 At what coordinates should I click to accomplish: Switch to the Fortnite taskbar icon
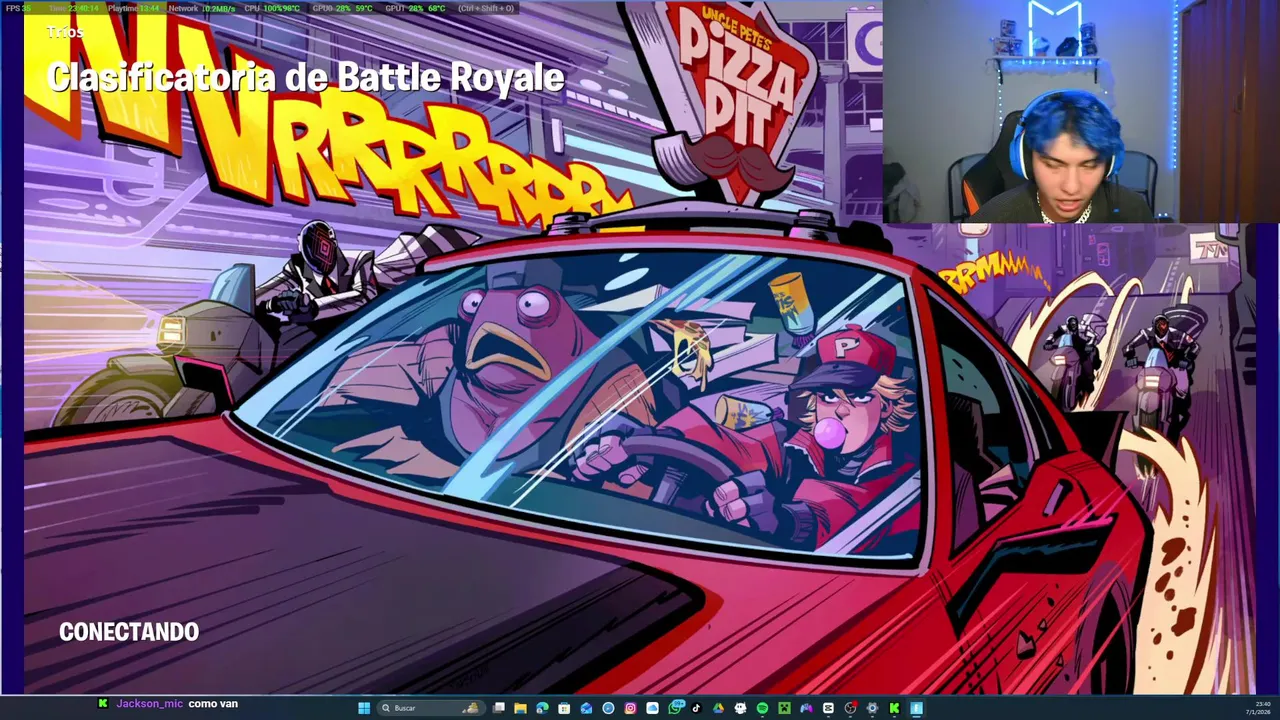916,708
